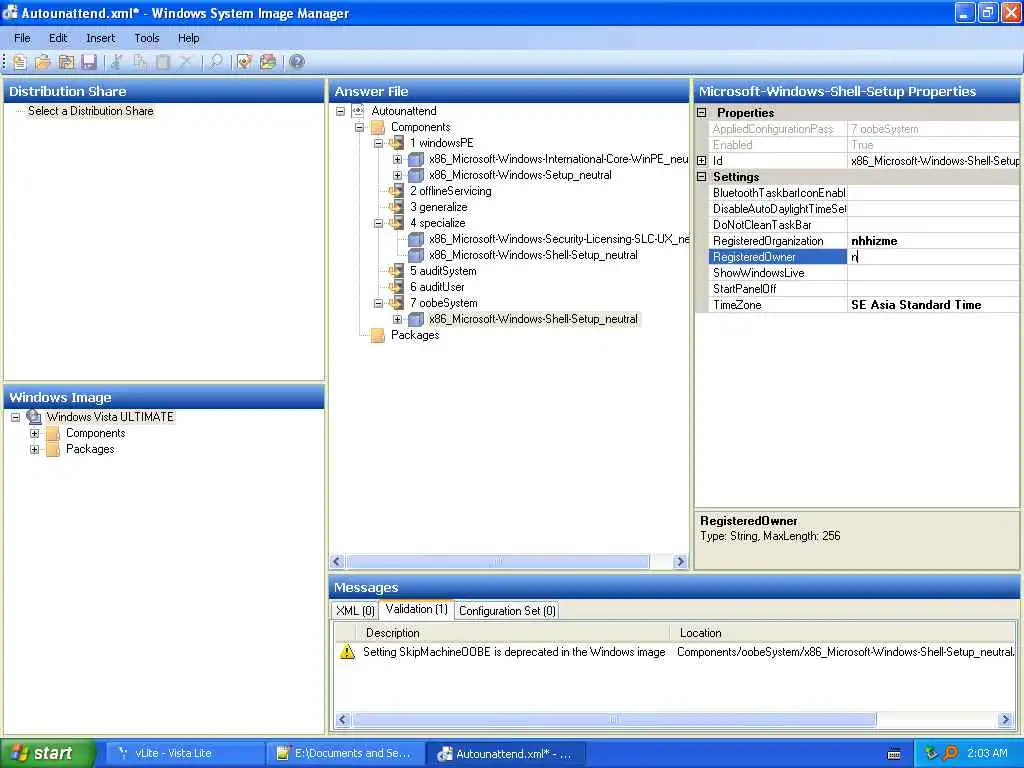Click the Create Configuration Set toolbar icon
Viewport: 1024px width, 768px height.
tap(268, 62)
